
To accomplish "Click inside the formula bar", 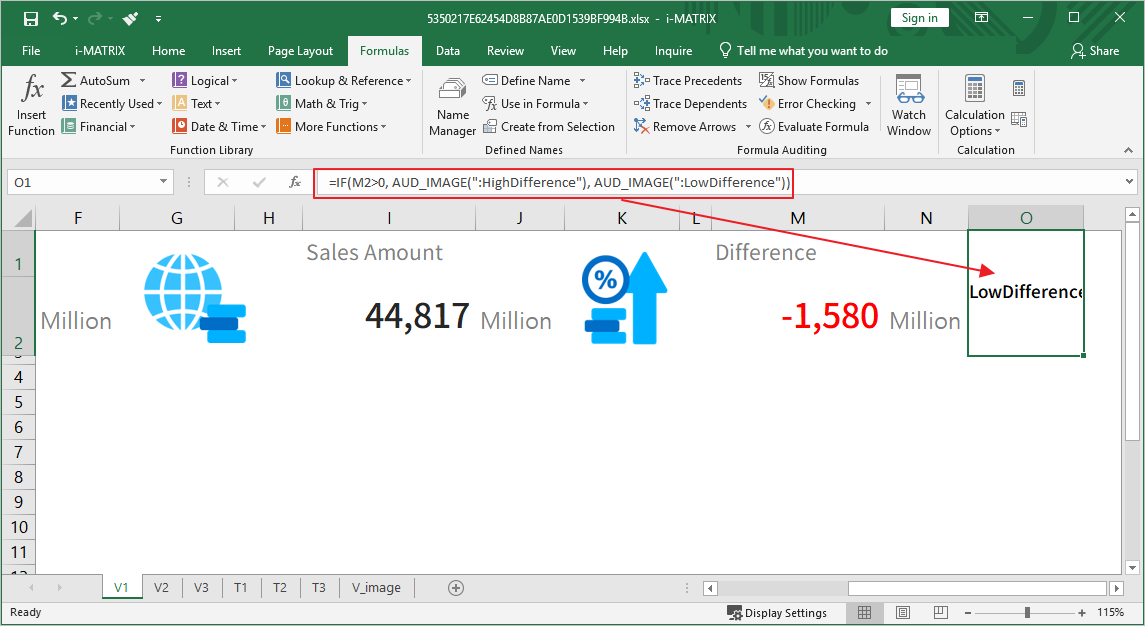I will pos(950,182).
